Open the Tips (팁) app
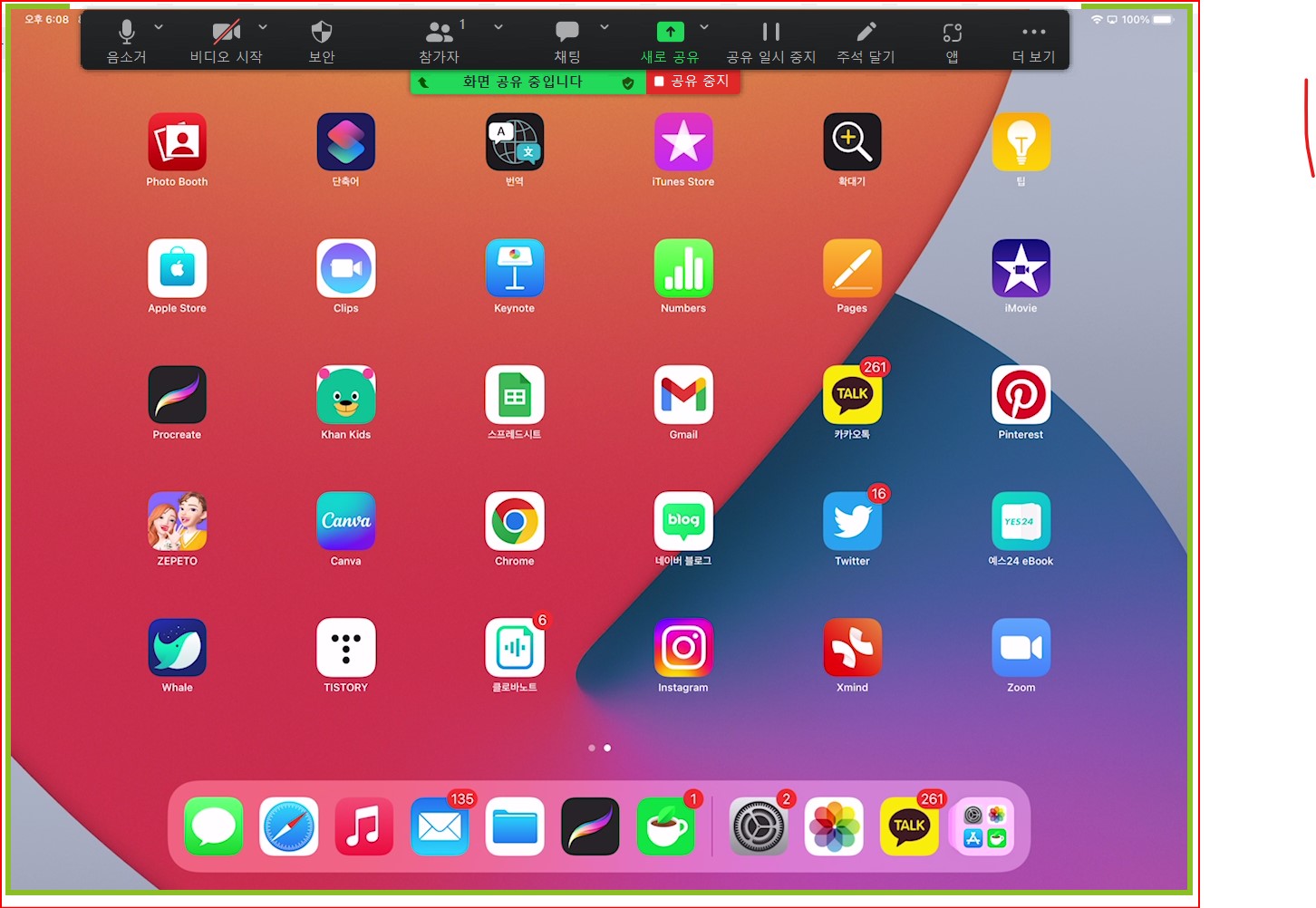 [x=1021, y=142]
